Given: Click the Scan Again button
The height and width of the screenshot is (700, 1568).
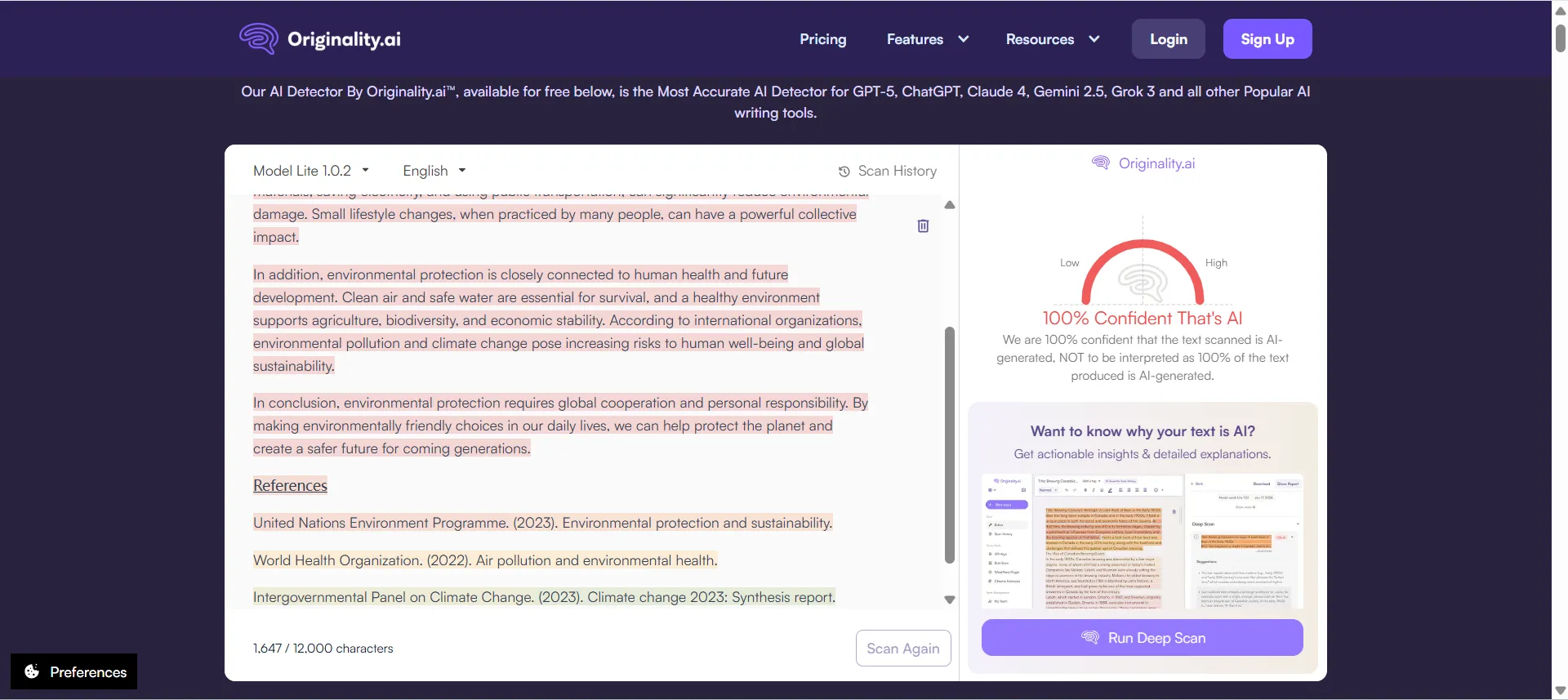Looking at the screenshot, I should point(903,648).
